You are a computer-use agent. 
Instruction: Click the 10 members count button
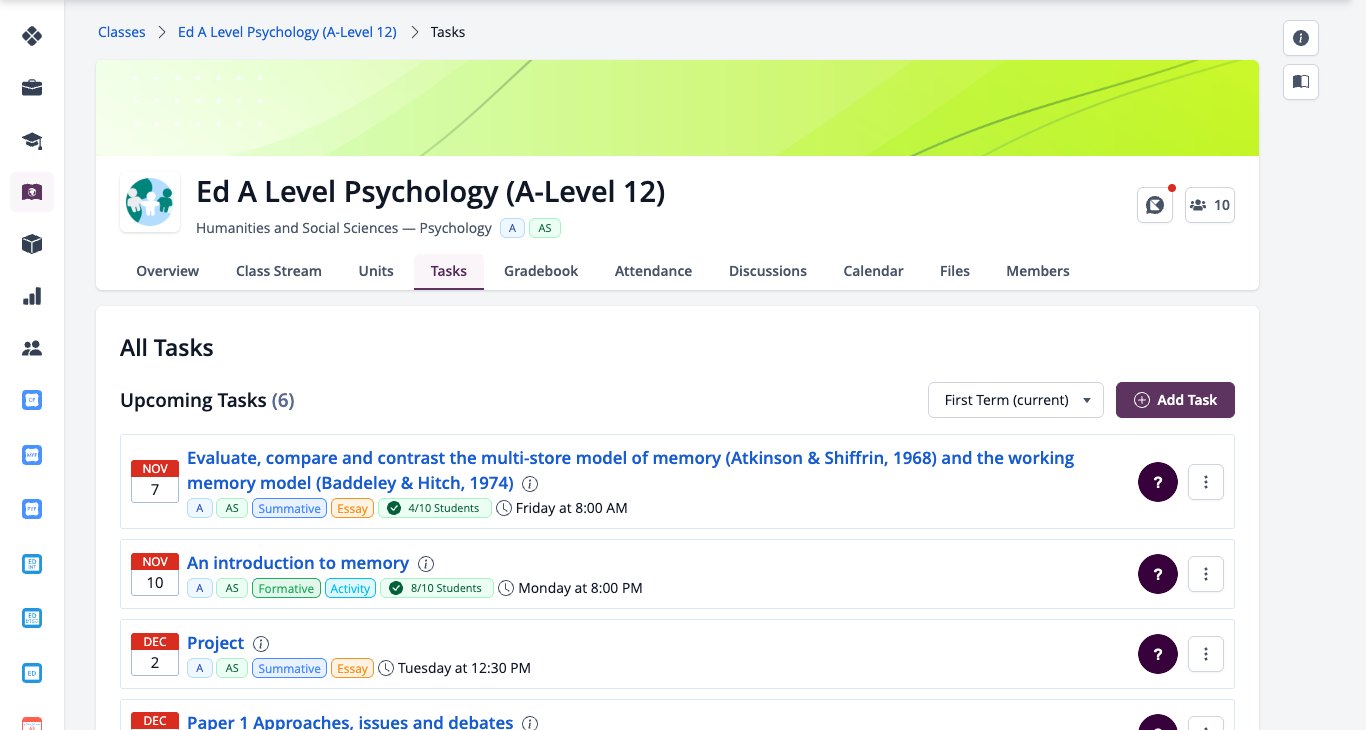tap(1210, 205)
